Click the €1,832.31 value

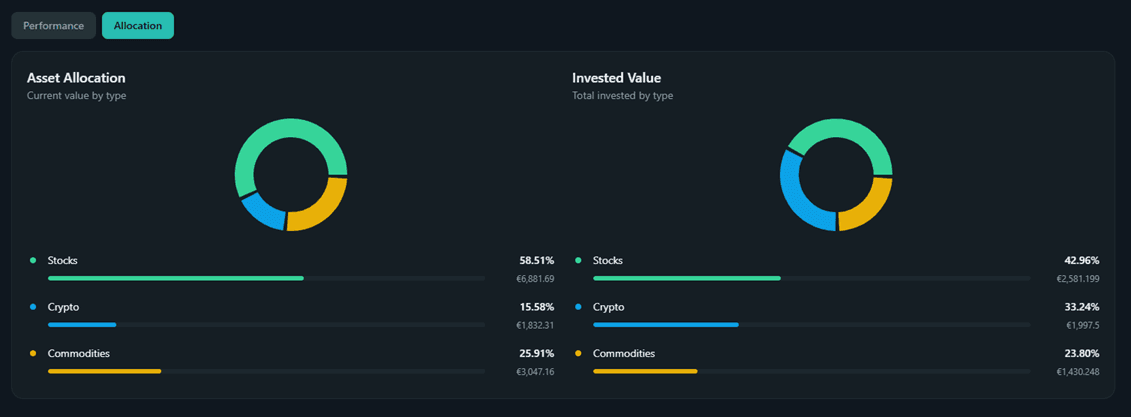click(x=535, y=325)
